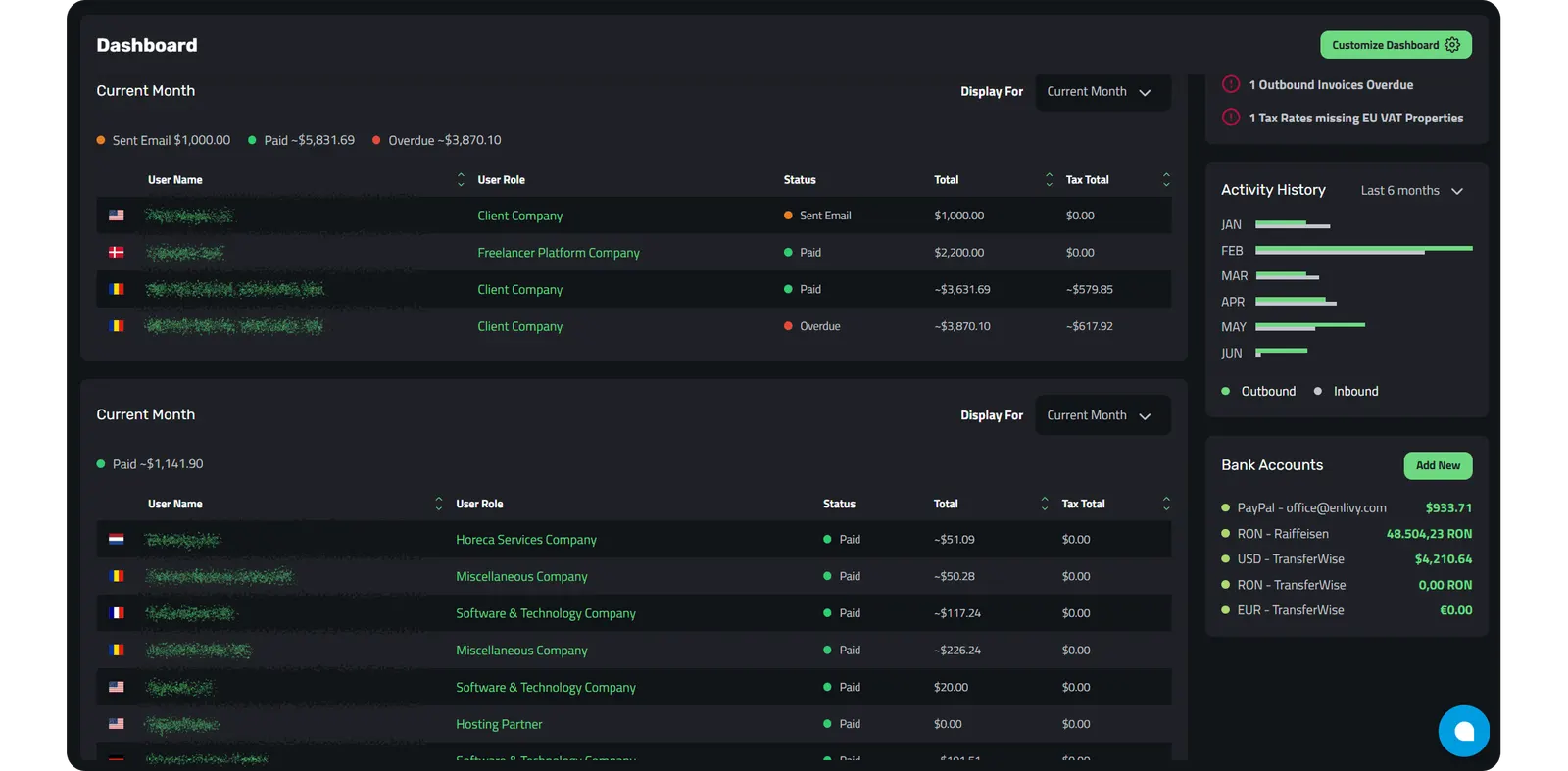Toggle Paid -$5,831.69 legend filter
The width and height of the screenshot is (1568, 771).
pyautogui.click(x=302, y=141)
